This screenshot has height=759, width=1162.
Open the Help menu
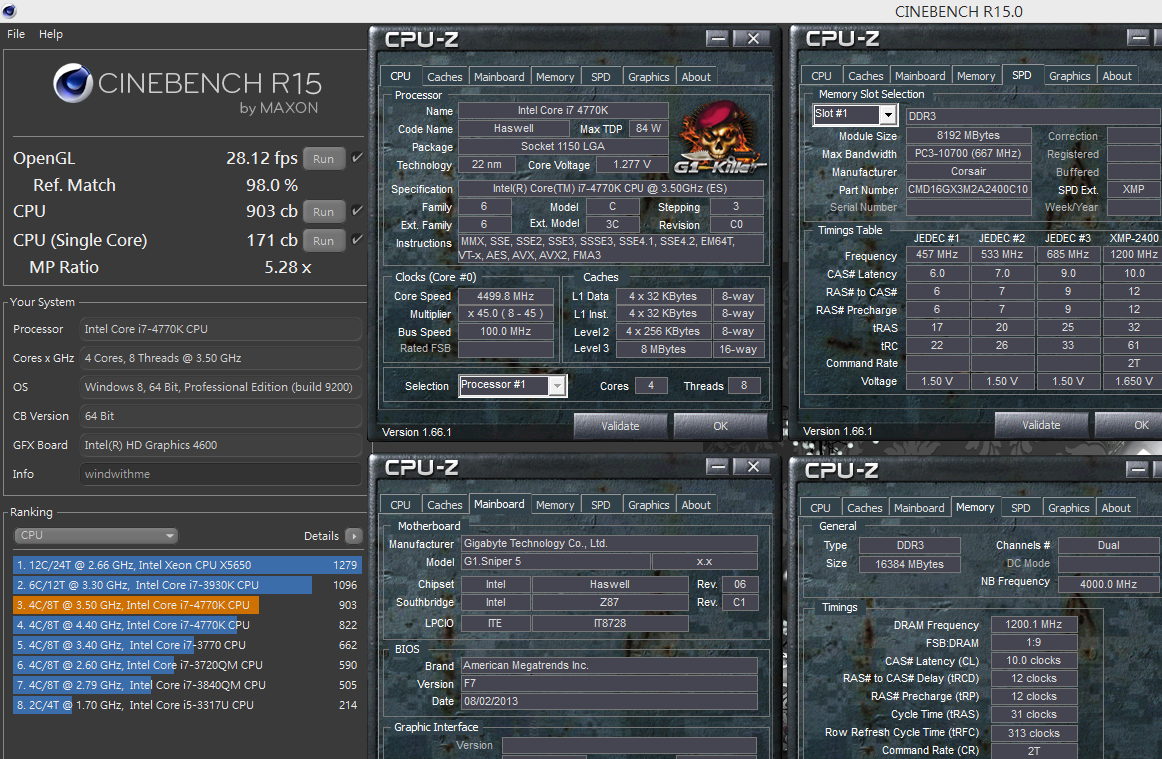[50, 33]
